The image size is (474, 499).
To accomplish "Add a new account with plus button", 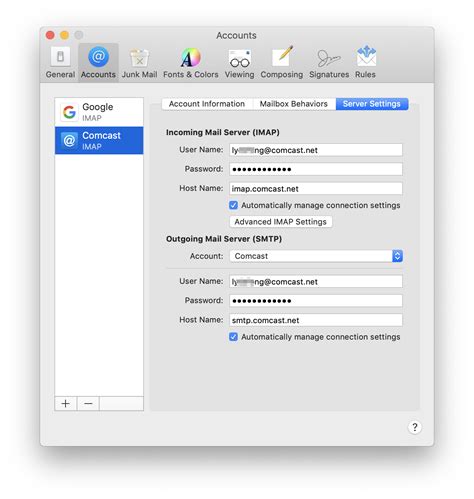I will click(66, 404).
